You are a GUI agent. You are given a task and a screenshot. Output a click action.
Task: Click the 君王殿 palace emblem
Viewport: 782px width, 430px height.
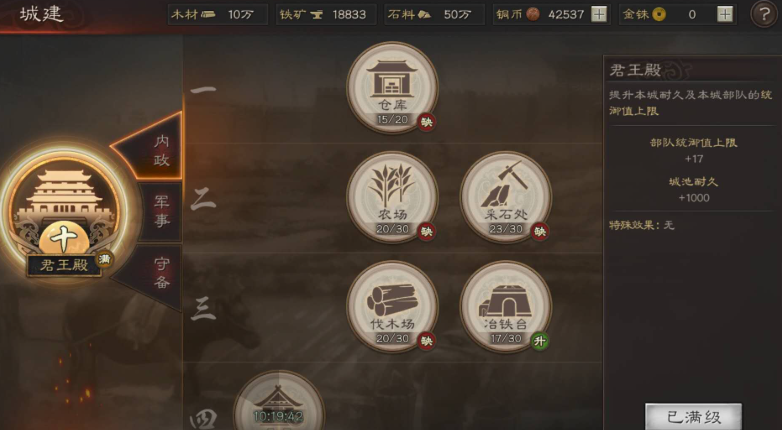[x=64, y=212]
